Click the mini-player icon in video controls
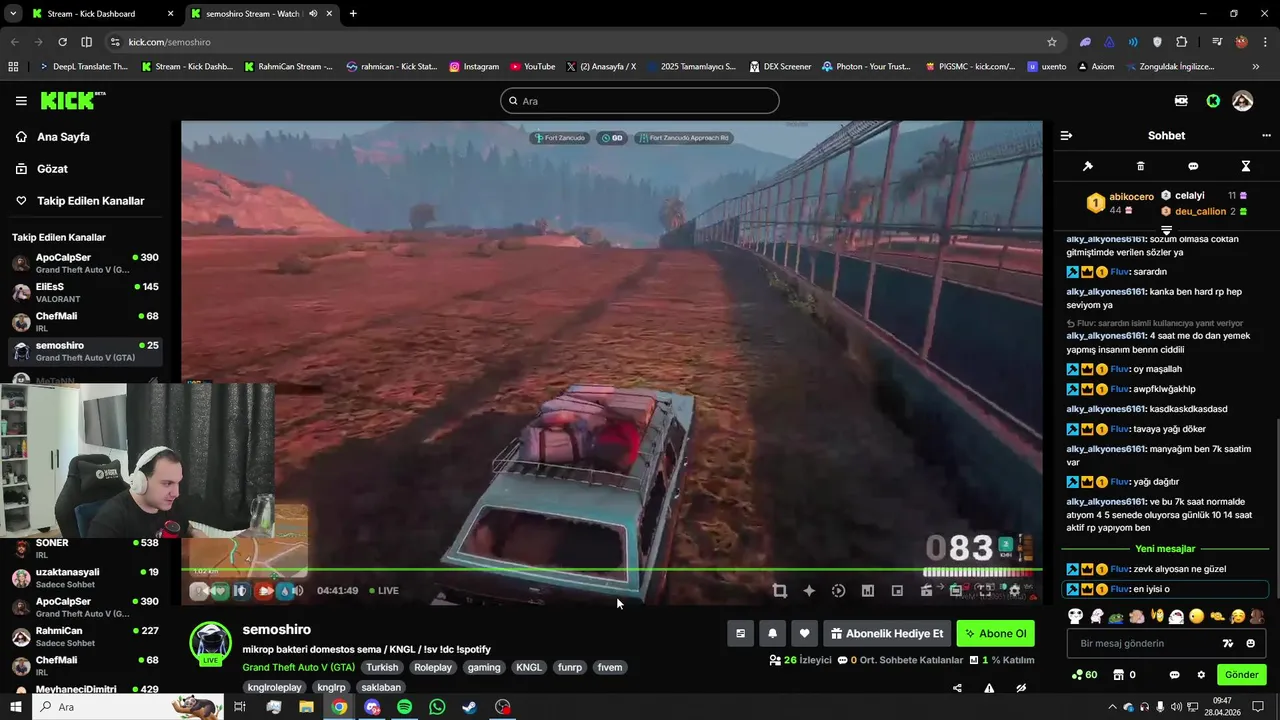This screenshot has height=720, width=1280. (897, 591)
